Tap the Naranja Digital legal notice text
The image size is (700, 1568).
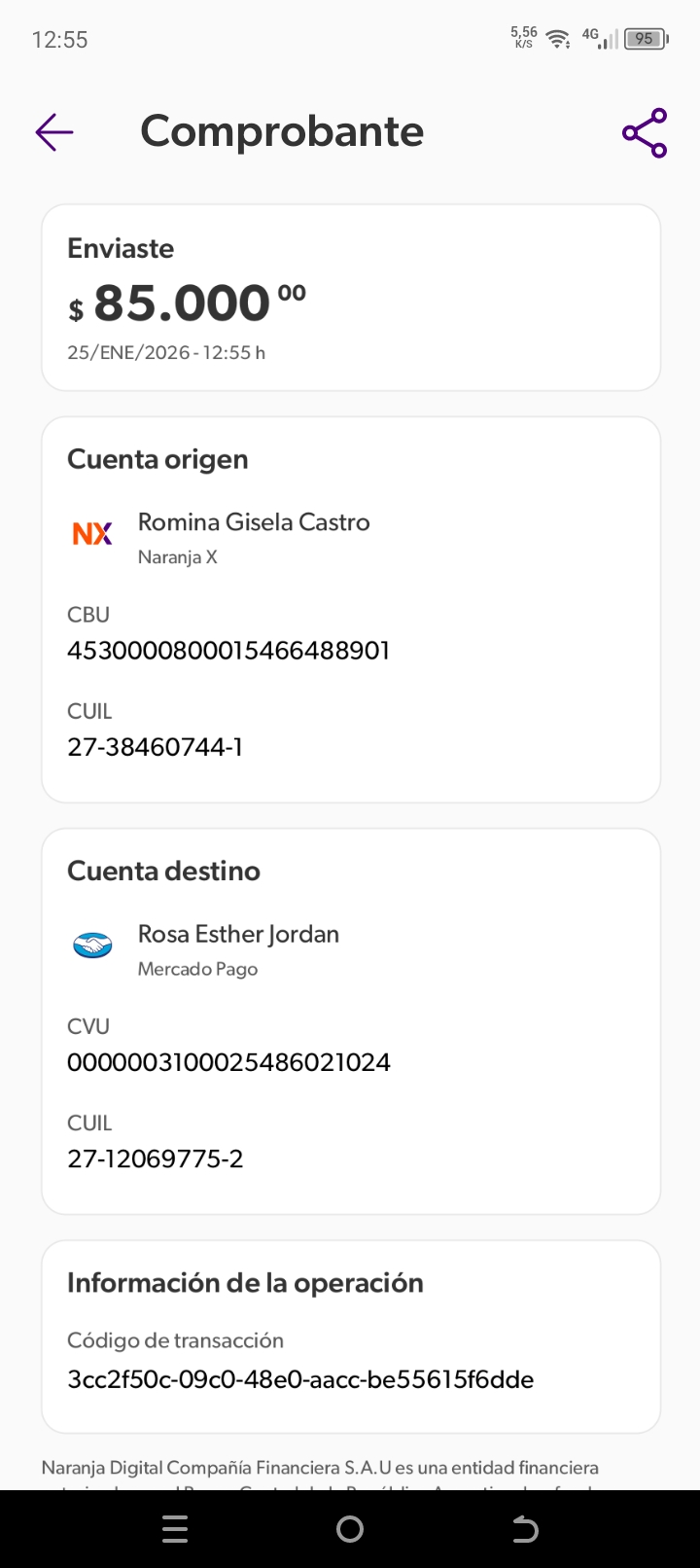tap(320, 1468)
